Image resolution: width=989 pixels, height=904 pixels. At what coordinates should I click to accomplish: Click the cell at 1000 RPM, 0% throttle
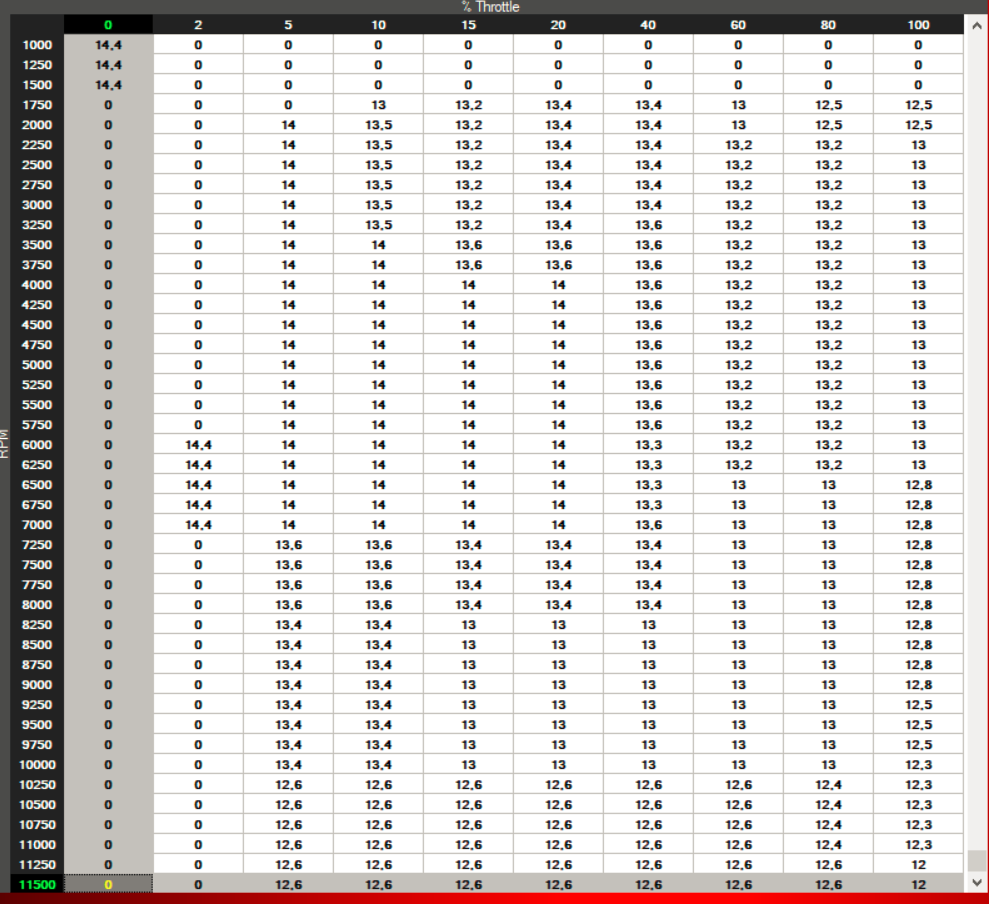[x=108, y=45]
